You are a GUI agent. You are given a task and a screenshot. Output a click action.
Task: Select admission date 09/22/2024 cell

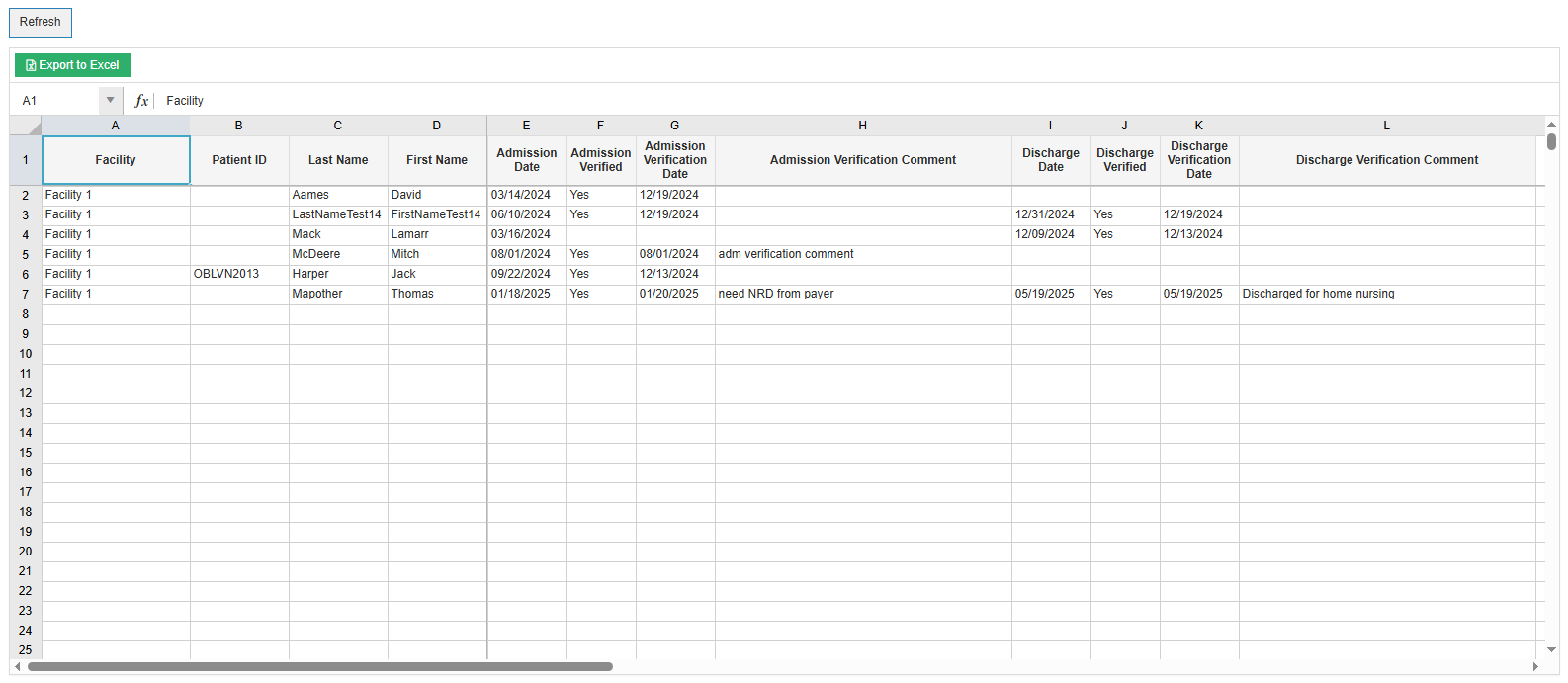coord(527,275)
